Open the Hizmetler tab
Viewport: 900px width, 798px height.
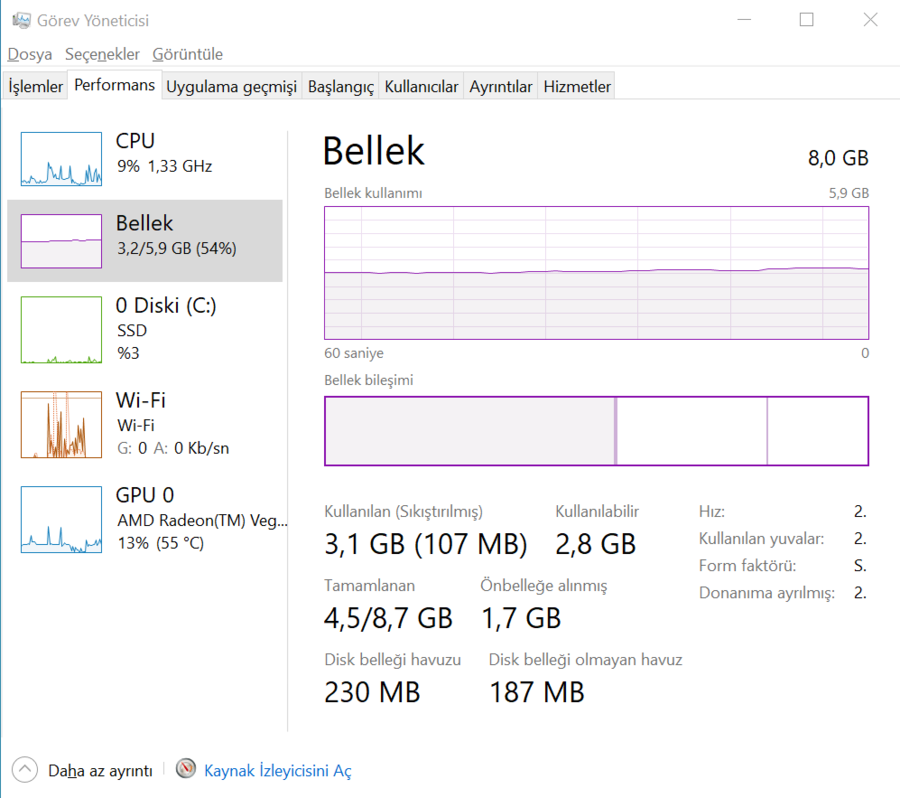[577, 87]
